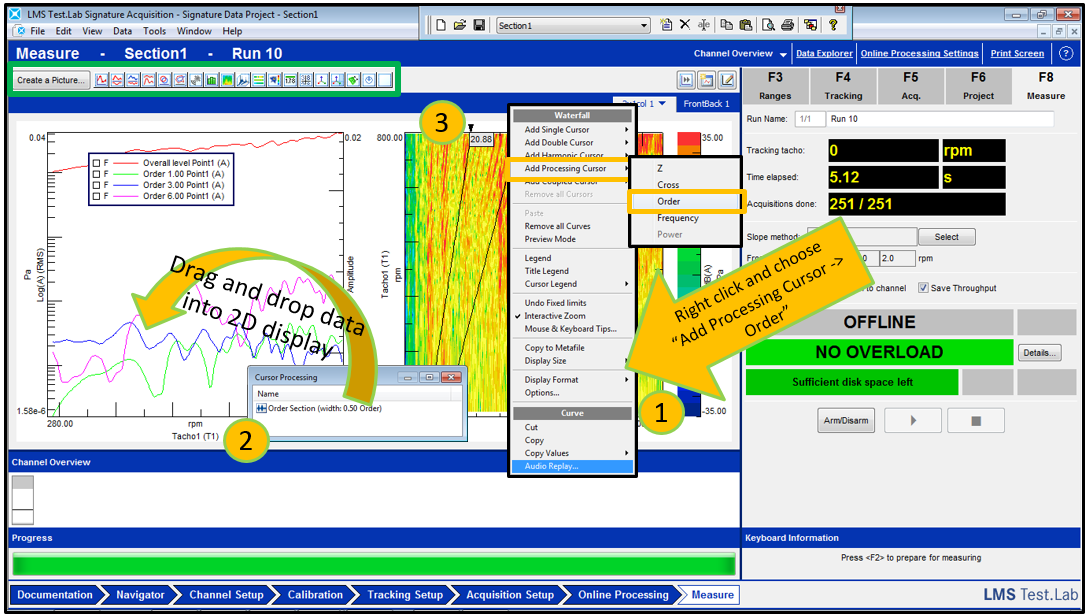
Task: Click the green Progress bar
Action: point(372,564)
